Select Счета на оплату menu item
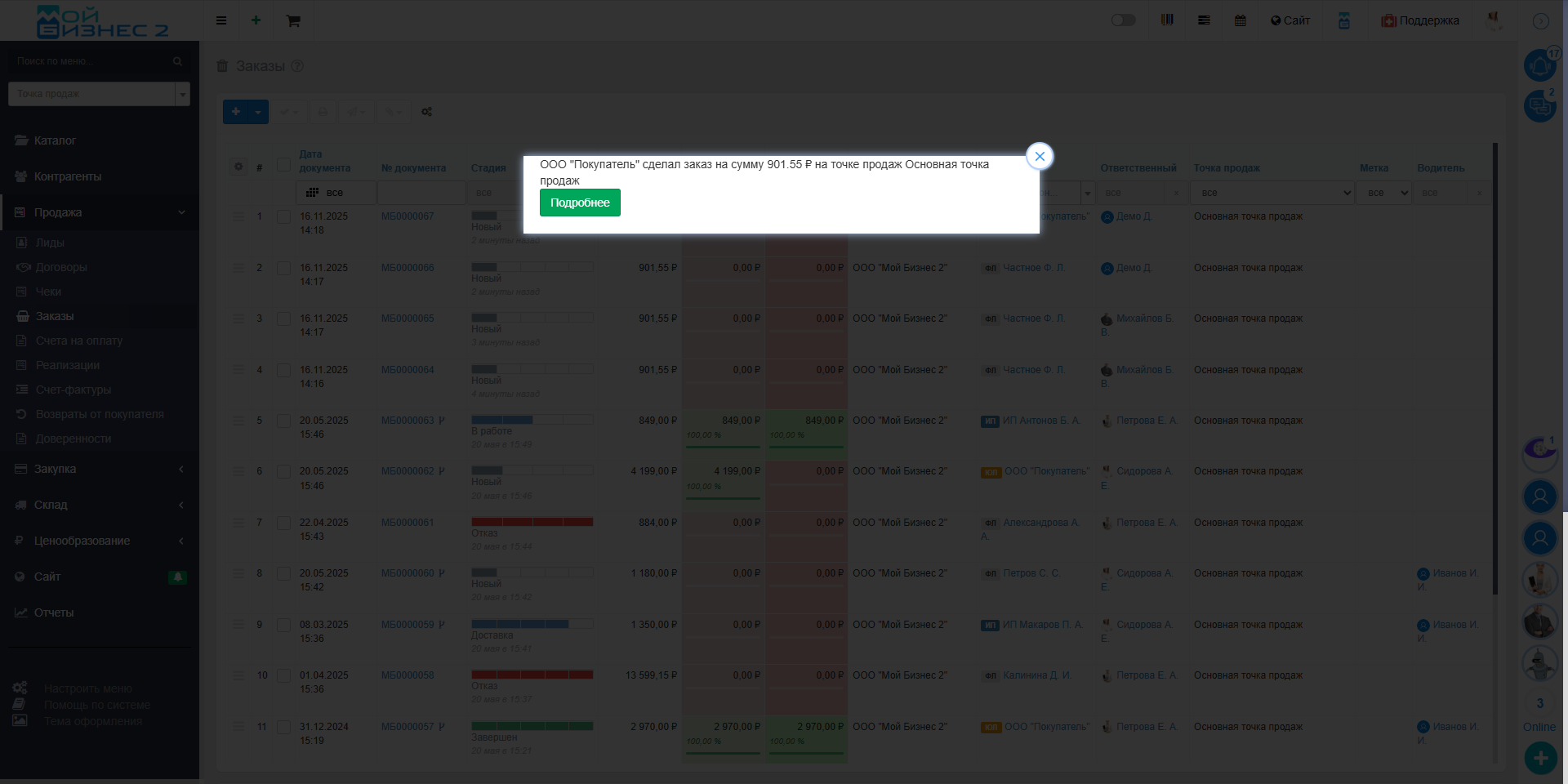Image resolution: width=1568 pixels, height=784 pixels. point(79,341)
